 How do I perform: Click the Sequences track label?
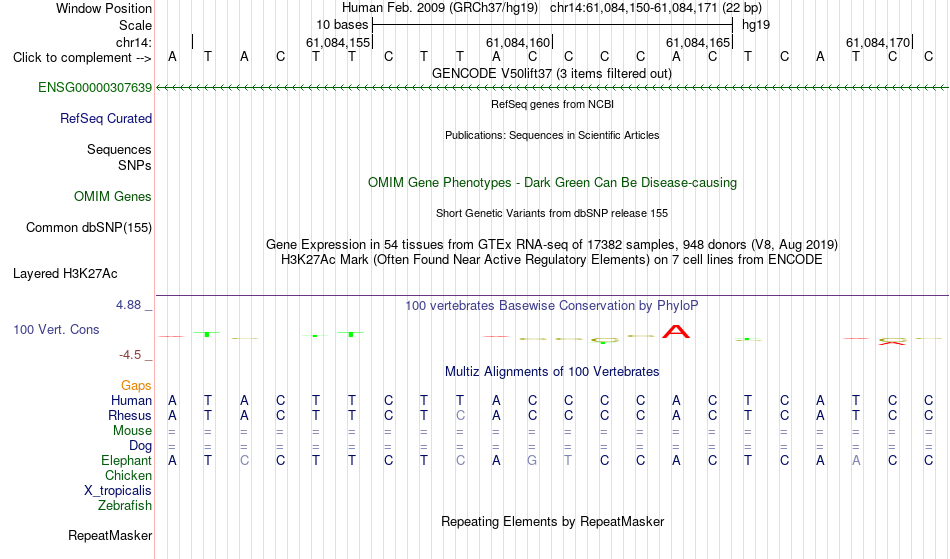[x=119, y=150]
